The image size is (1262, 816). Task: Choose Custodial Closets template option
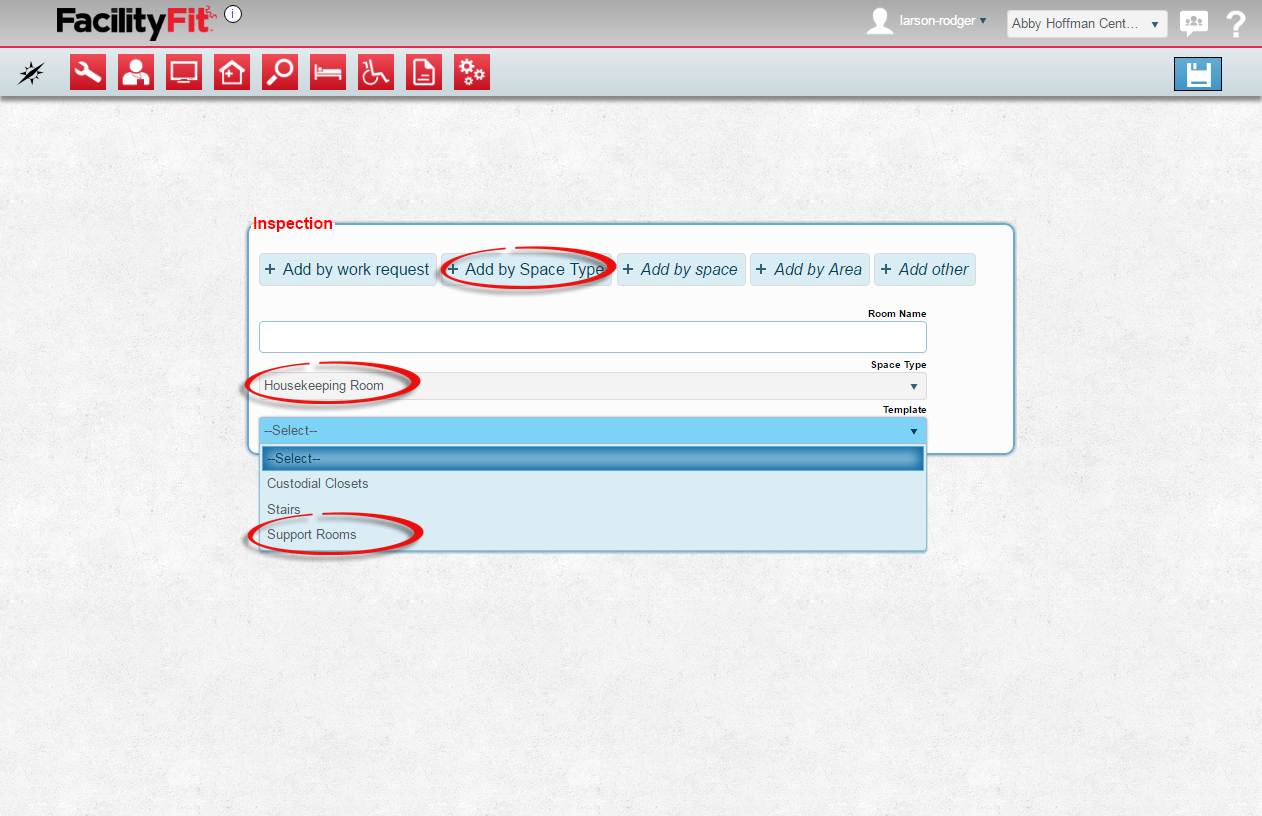318,484
